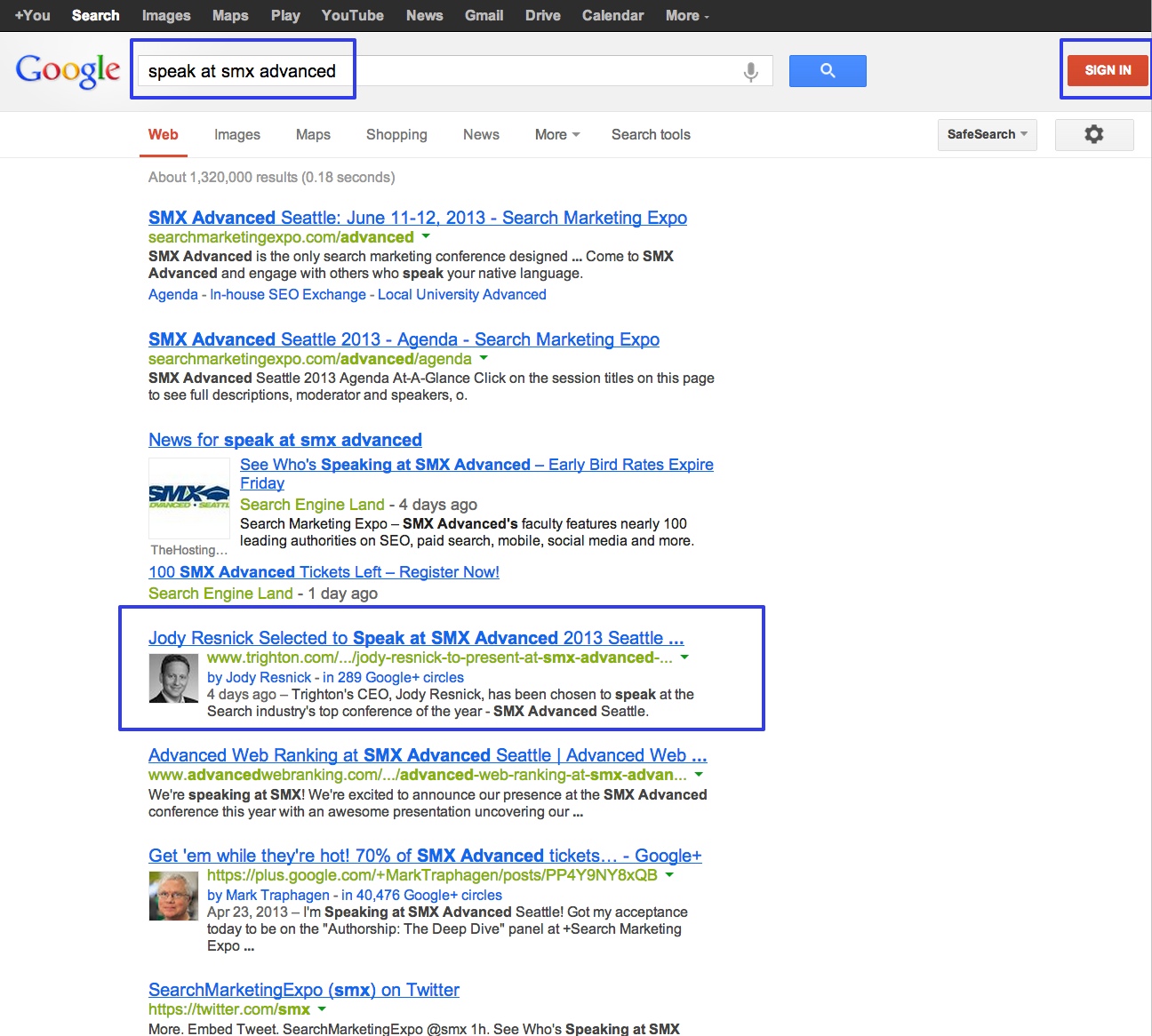Screen dimensions: 1152x1036
Task: Click the blue magnifier search button
Action: click(828, 71)
